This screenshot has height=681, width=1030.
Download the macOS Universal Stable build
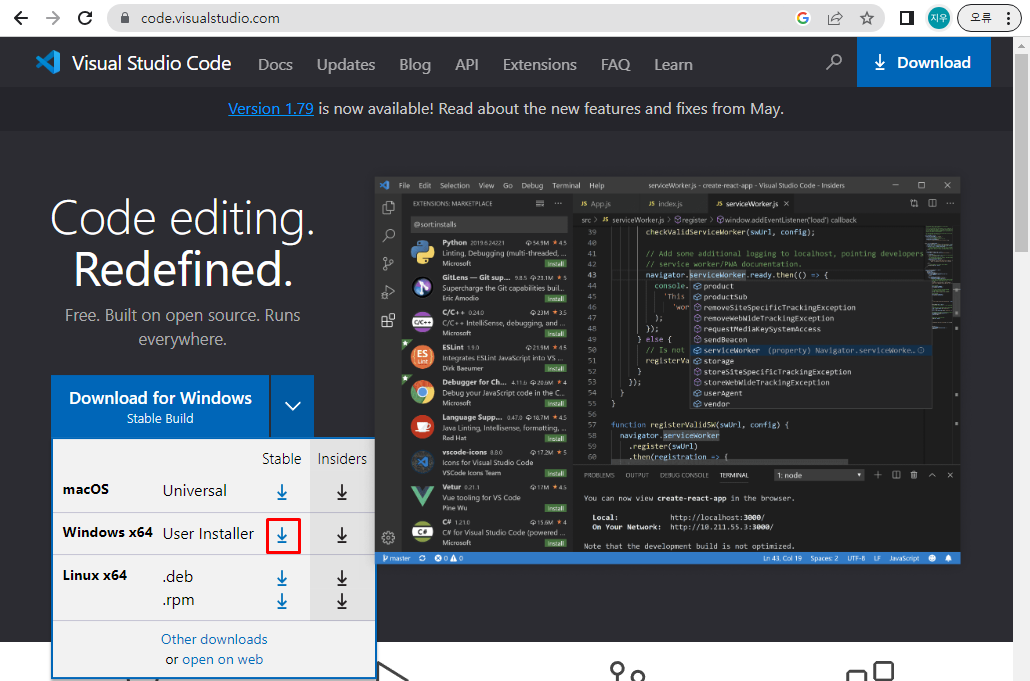point(282,492)
